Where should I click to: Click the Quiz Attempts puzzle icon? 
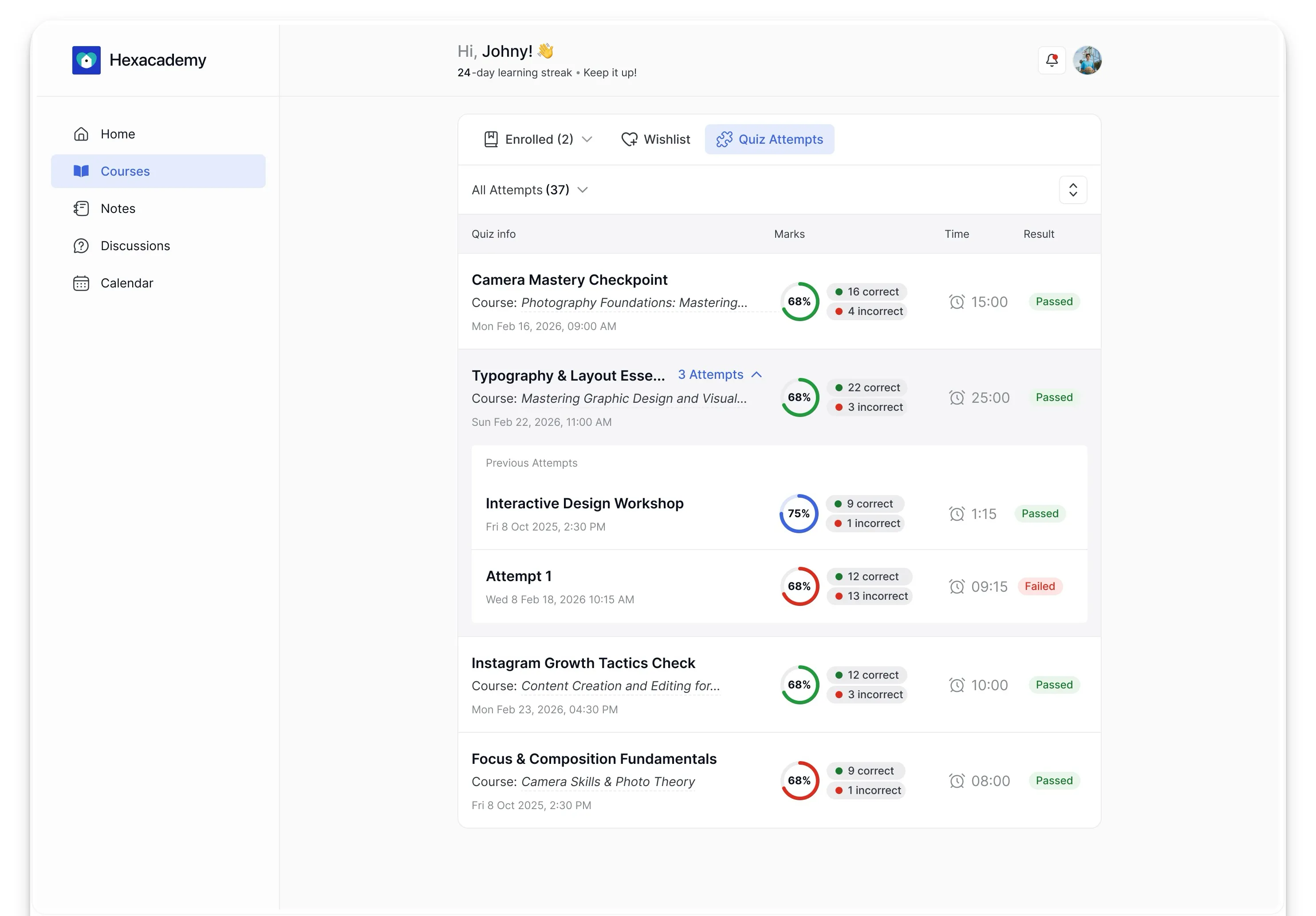coord(724,139)
